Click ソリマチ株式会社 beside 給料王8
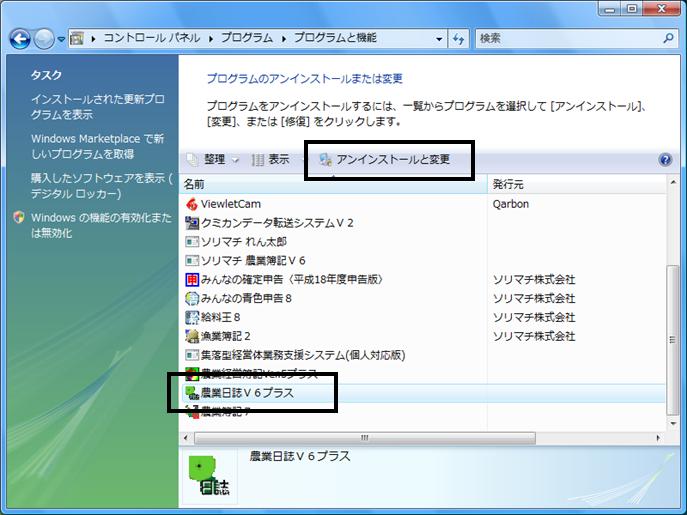Screen dimensions: 687x515 (534, 317)
